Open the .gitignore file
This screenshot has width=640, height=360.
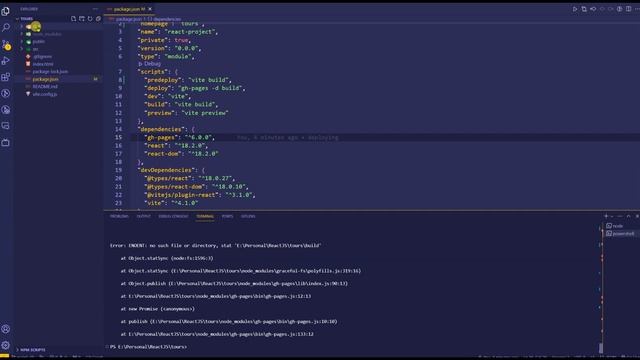point(42,56)
